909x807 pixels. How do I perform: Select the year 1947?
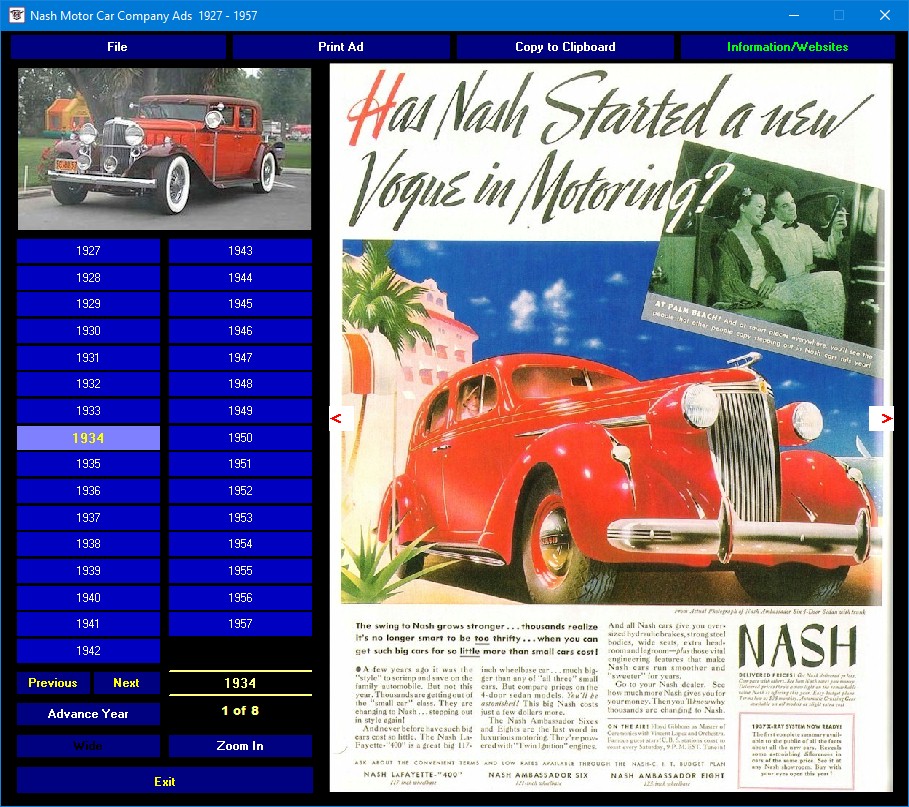(241, 358)
